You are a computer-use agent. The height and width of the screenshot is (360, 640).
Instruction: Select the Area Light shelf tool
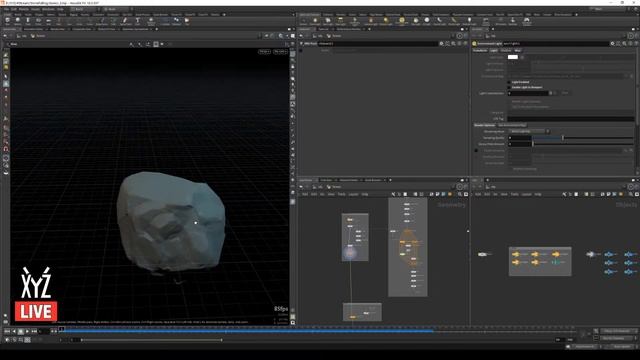point(340,21)
